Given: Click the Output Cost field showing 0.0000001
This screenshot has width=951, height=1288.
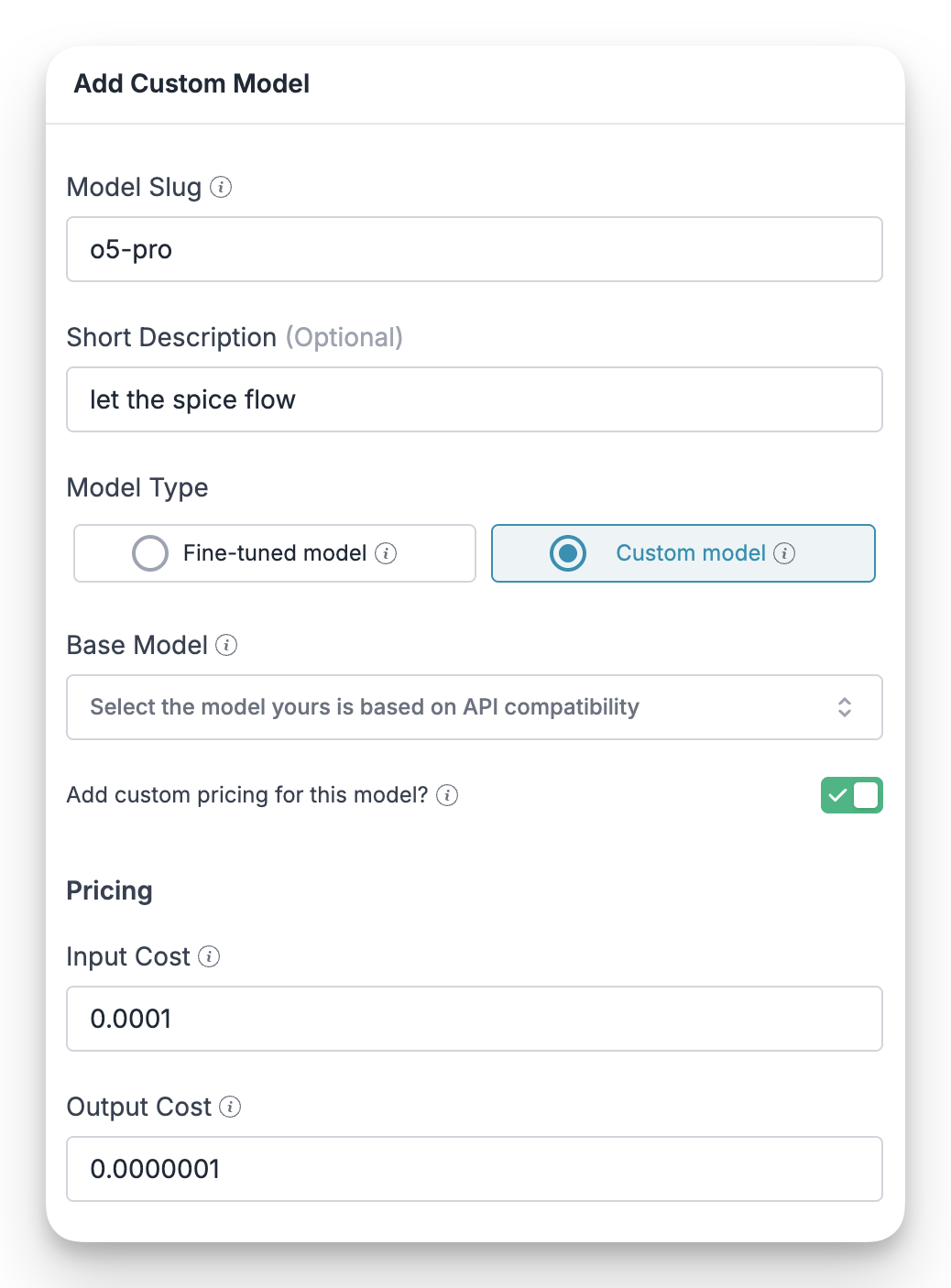Looking at the screenshot, I should coord(475,1169).
